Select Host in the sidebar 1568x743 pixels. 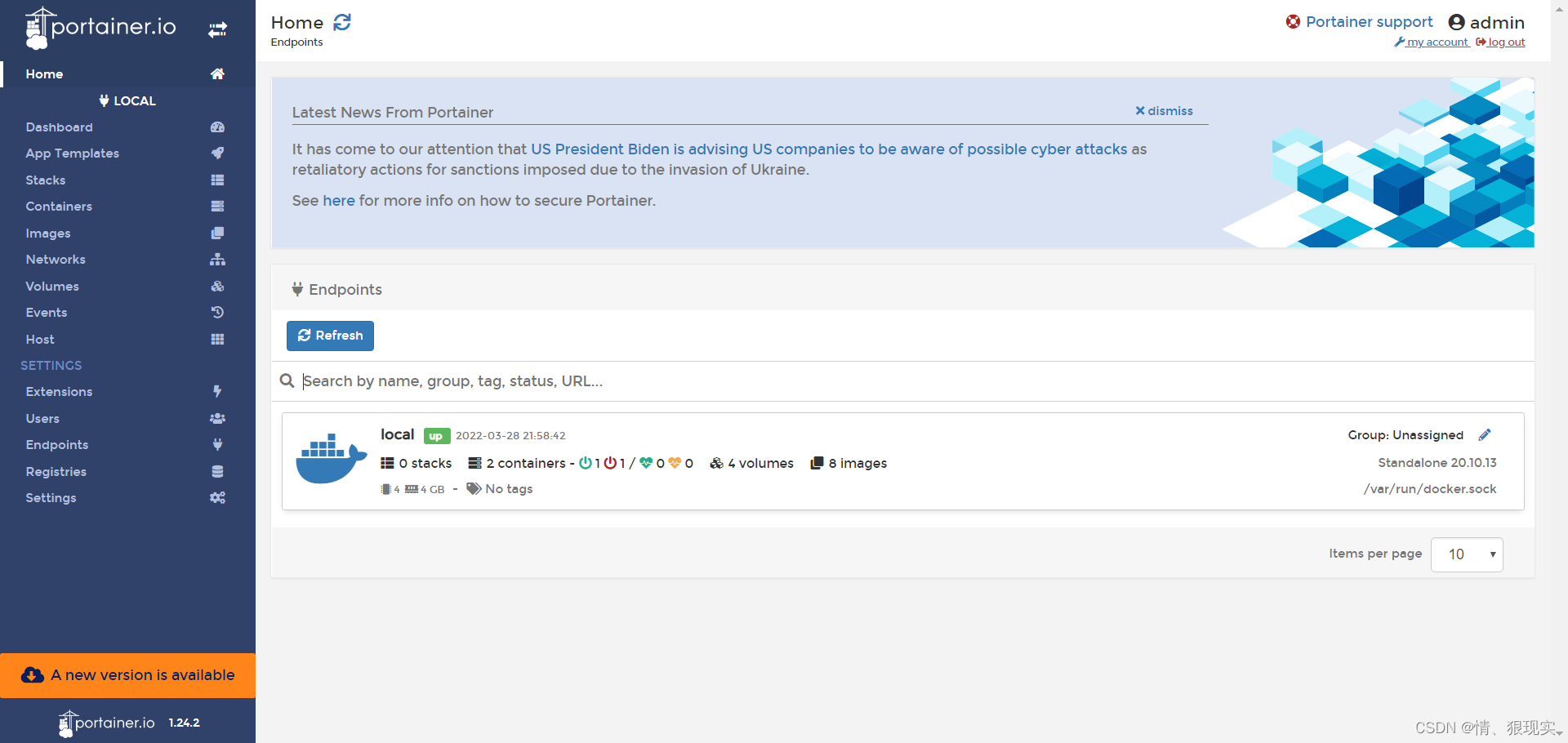[x=40, y=339]
